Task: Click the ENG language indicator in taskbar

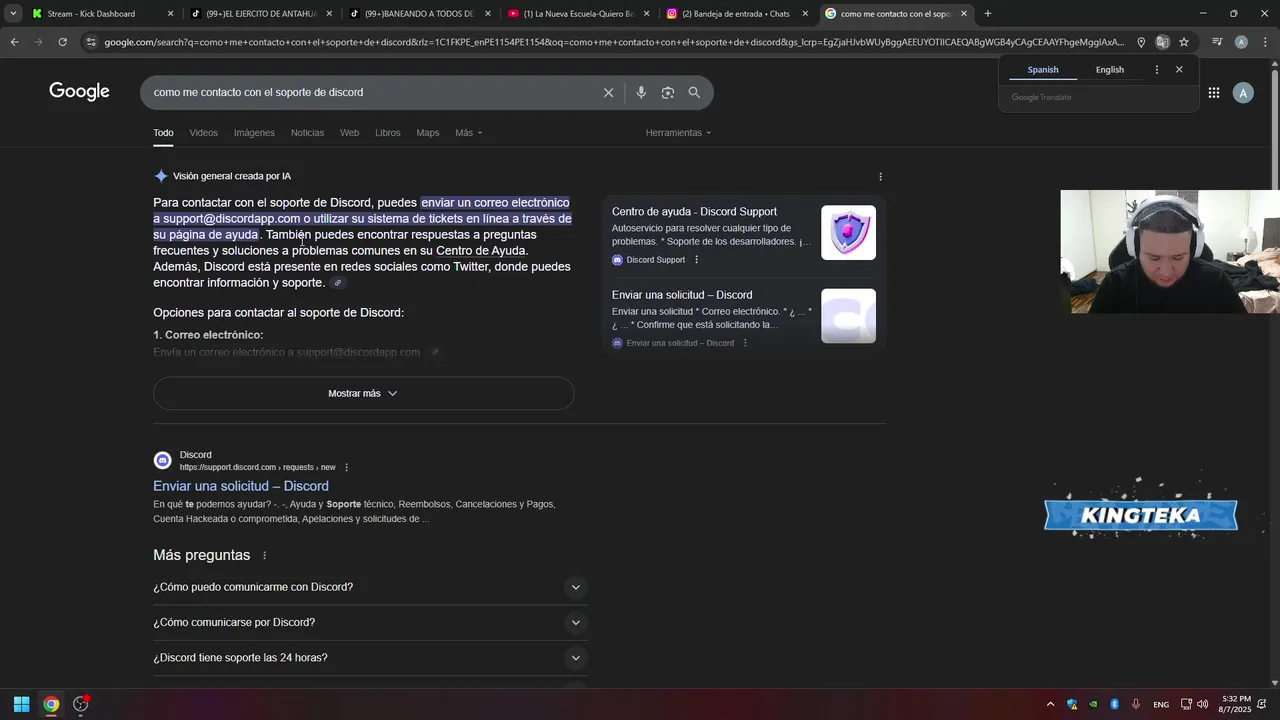Action: pyautogui.click(x=1161, y=705)
